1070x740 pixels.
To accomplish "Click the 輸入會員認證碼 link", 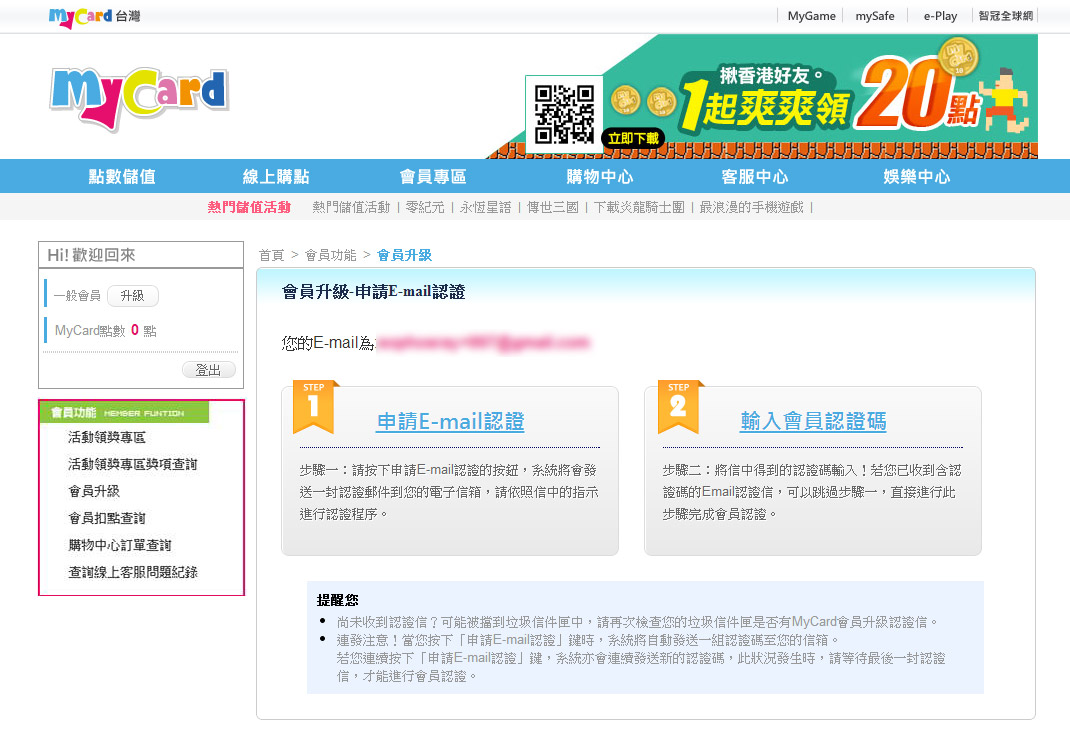I will point(813,421).
